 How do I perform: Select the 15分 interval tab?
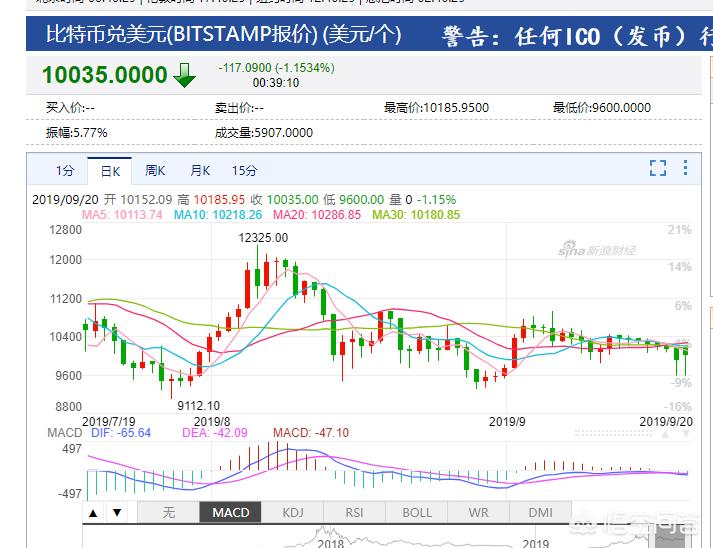coord(244,170)
